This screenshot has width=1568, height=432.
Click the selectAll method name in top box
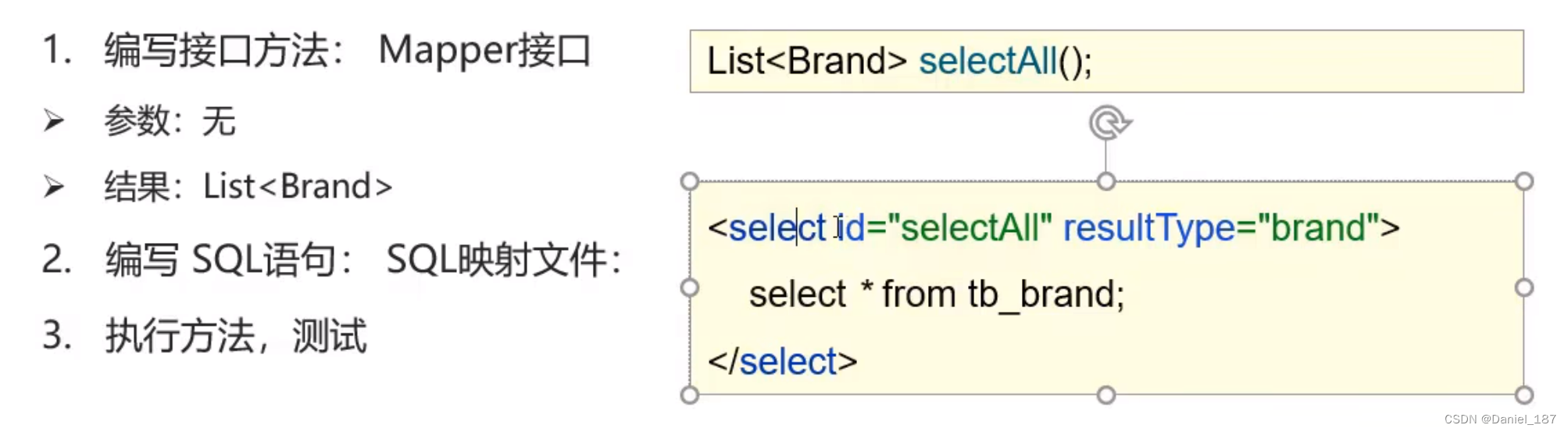(988, 61)
